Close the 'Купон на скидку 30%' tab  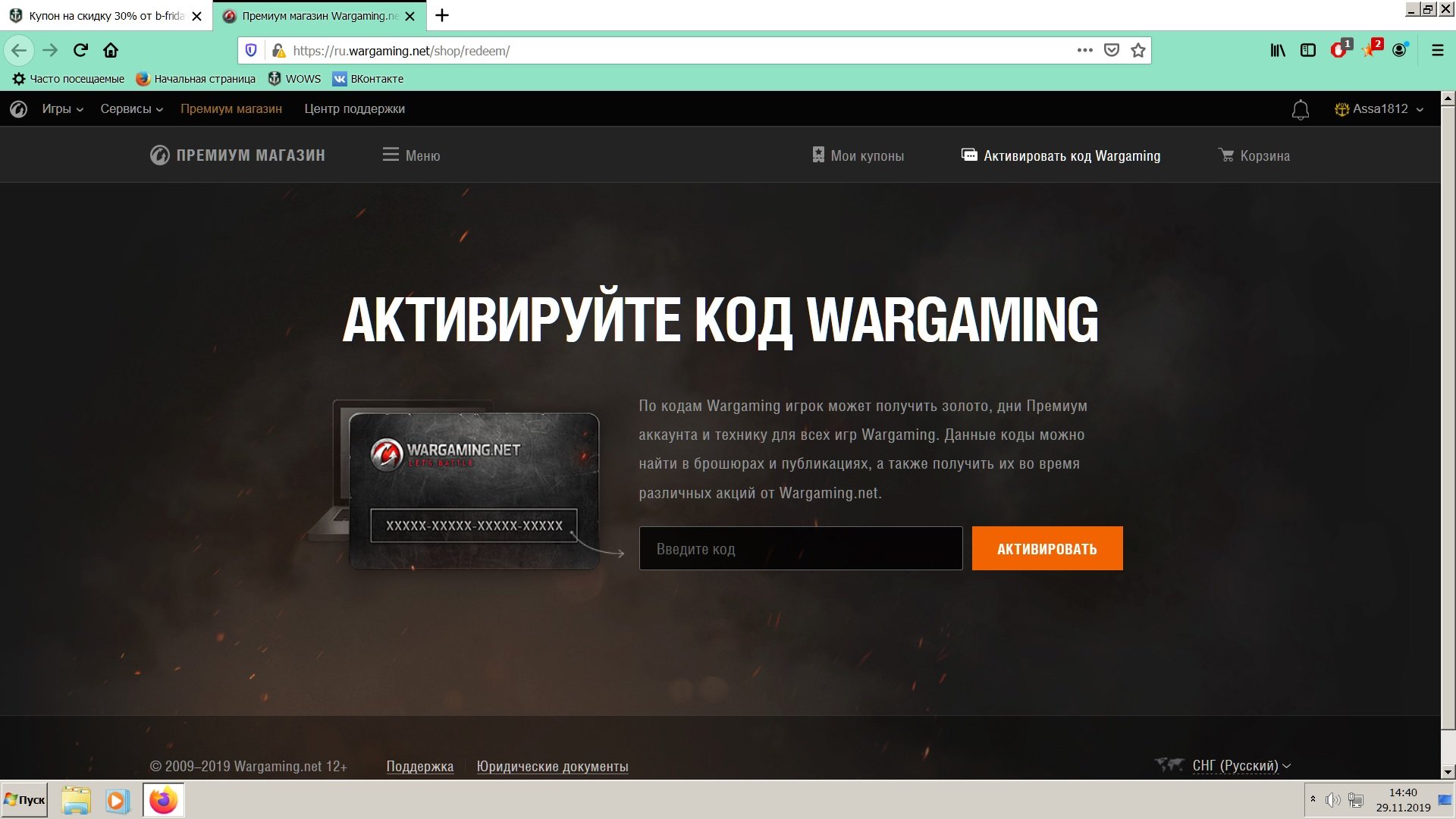point(196,16)
